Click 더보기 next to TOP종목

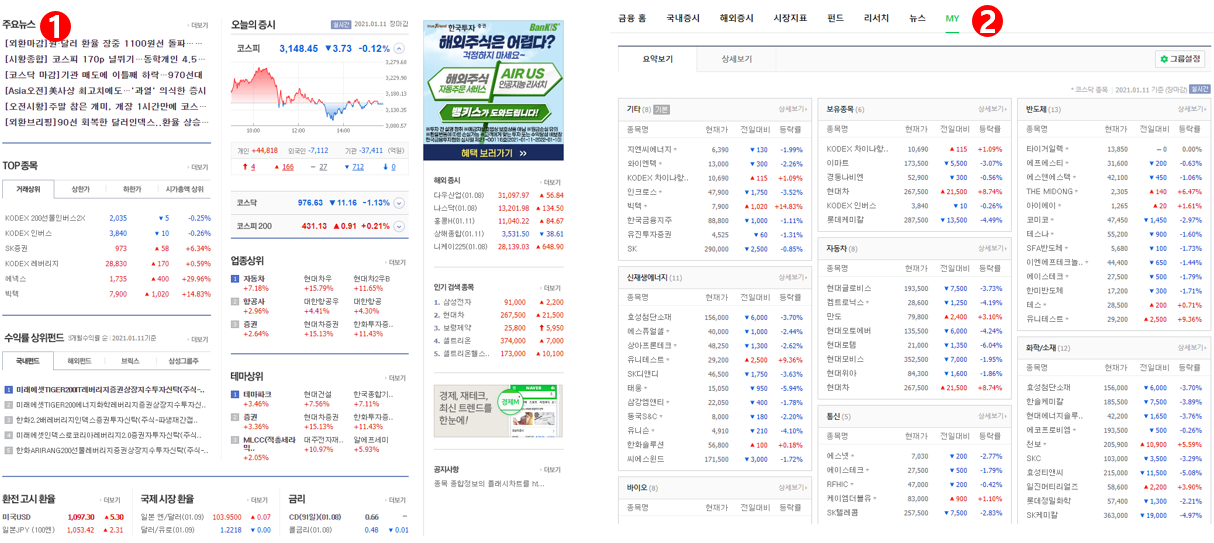click(199, 167)
